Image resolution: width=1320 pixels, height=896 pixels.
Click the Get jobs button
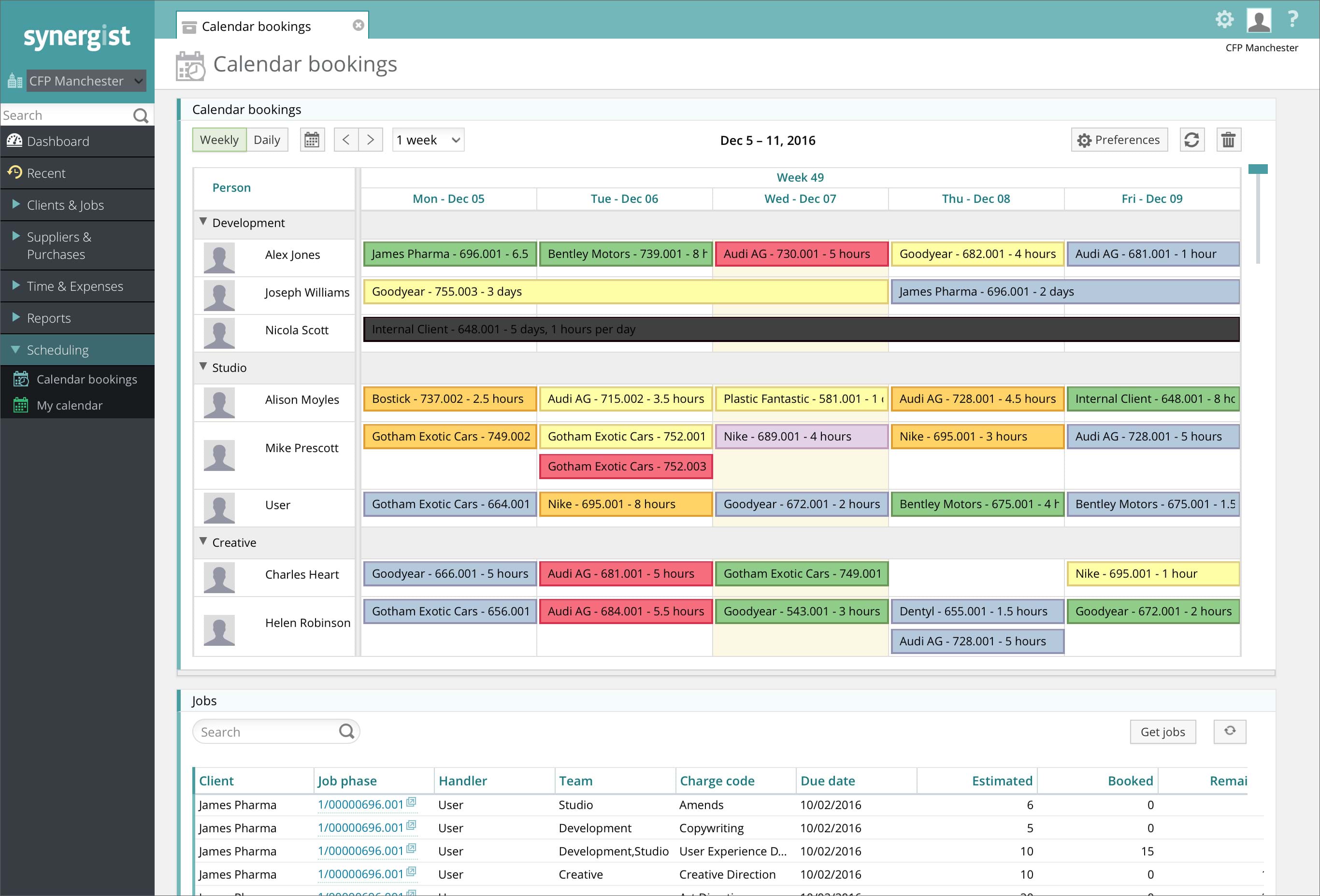click(x=1162, y=732)
